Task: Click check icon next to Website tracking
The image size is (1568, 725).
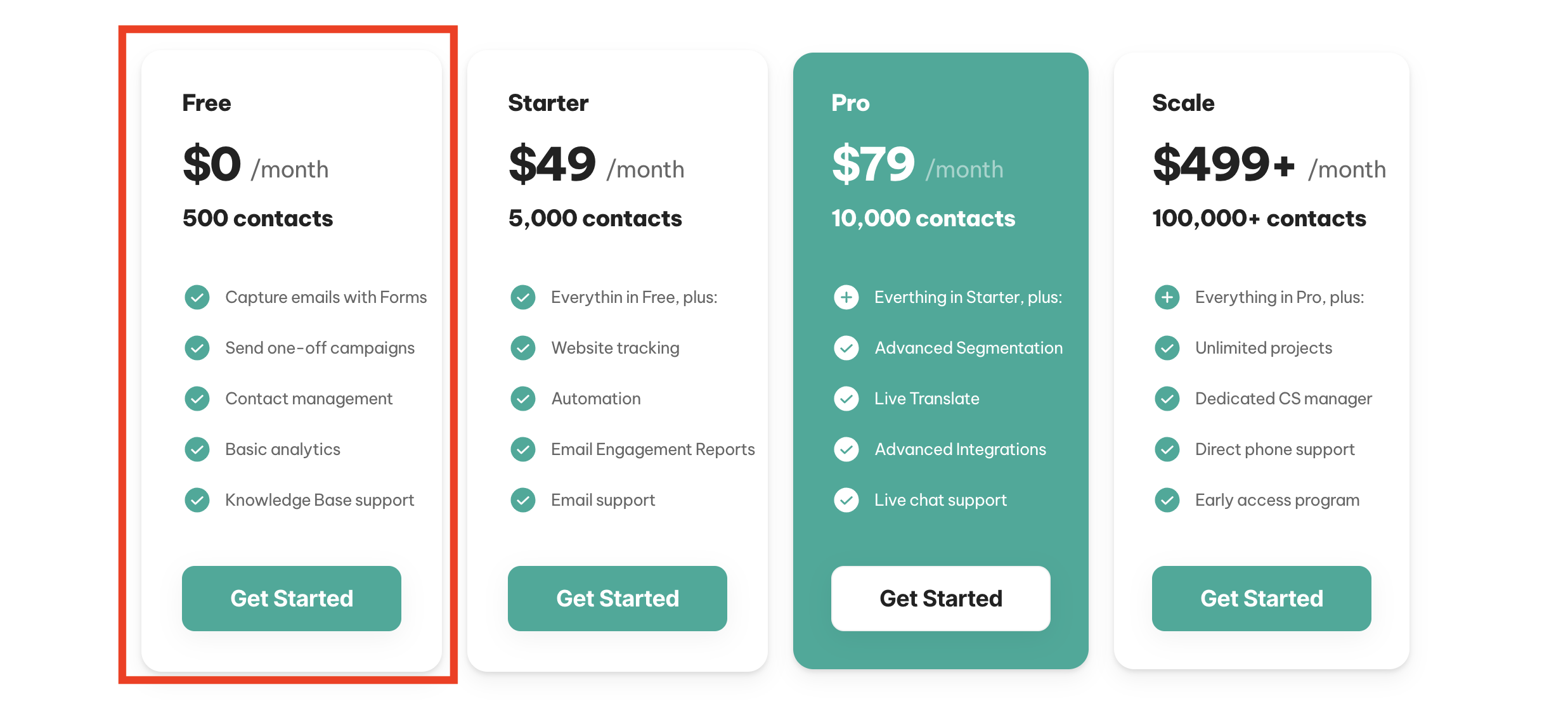Action: point(523,348)
